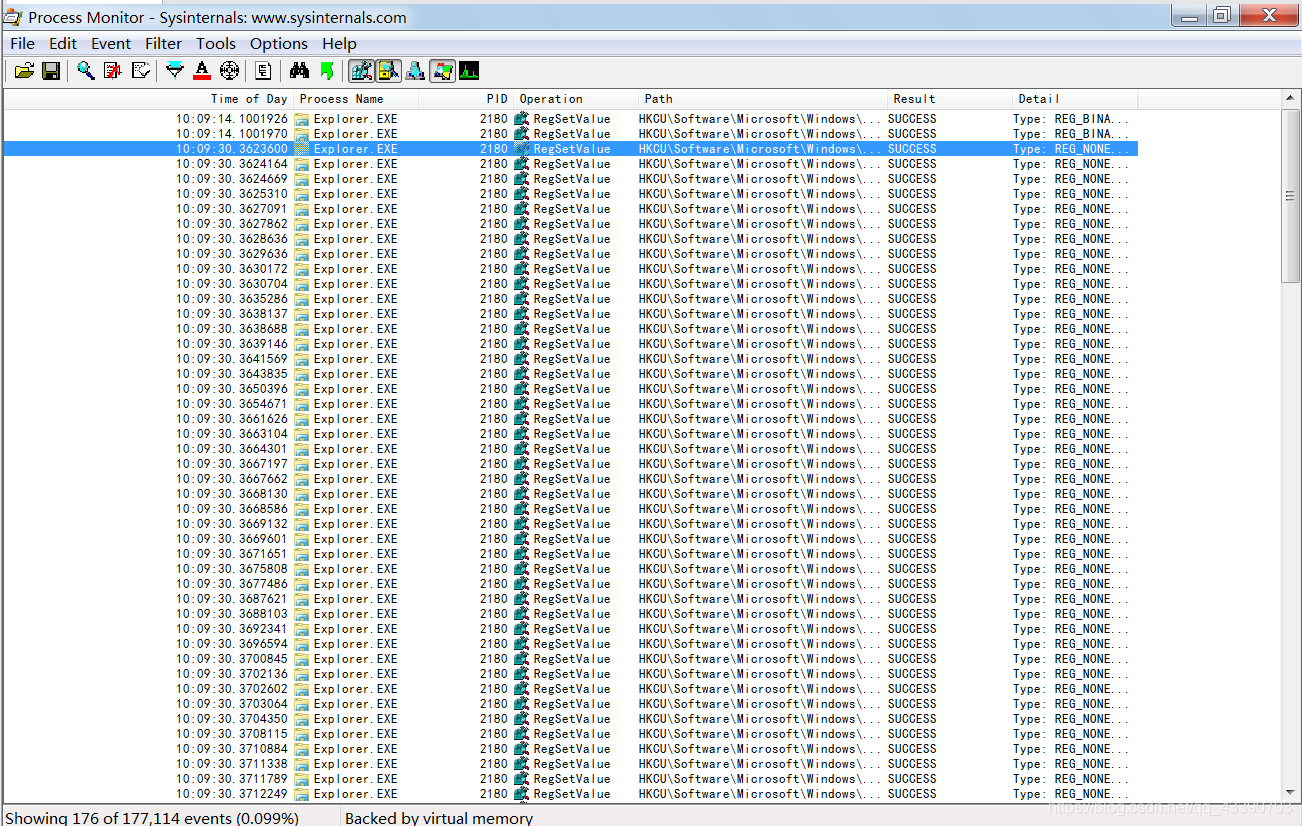
Task: Click PID 2180 in row 10:09:30.3654671
Action: click(493, 404)
